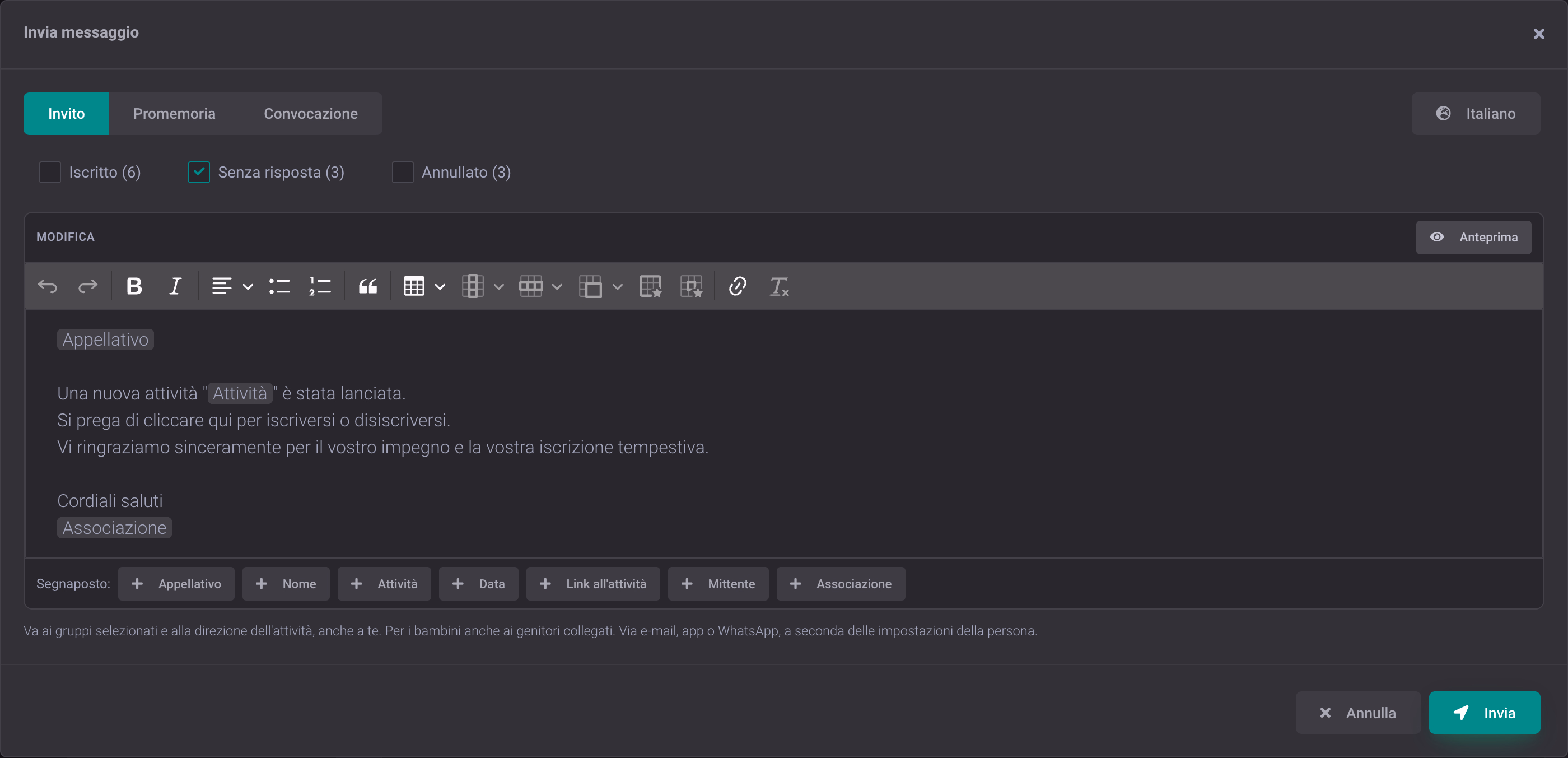
Task: Switch to the Convocazione tab
Action: tap(310, 114)
